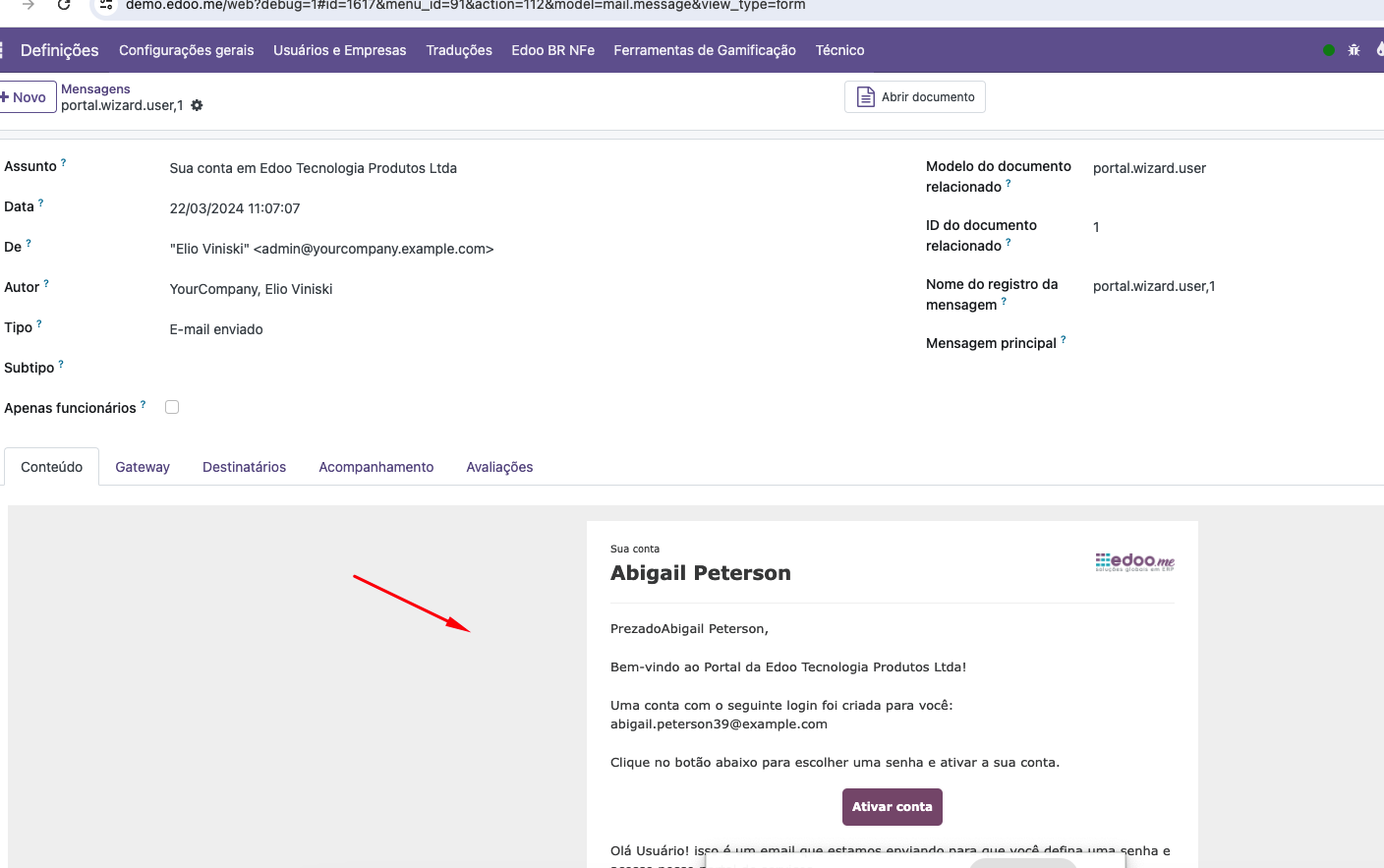
Task: Click the Abigail Peterson heading in email
Action: pyautogui.click(x=701, y=573)
